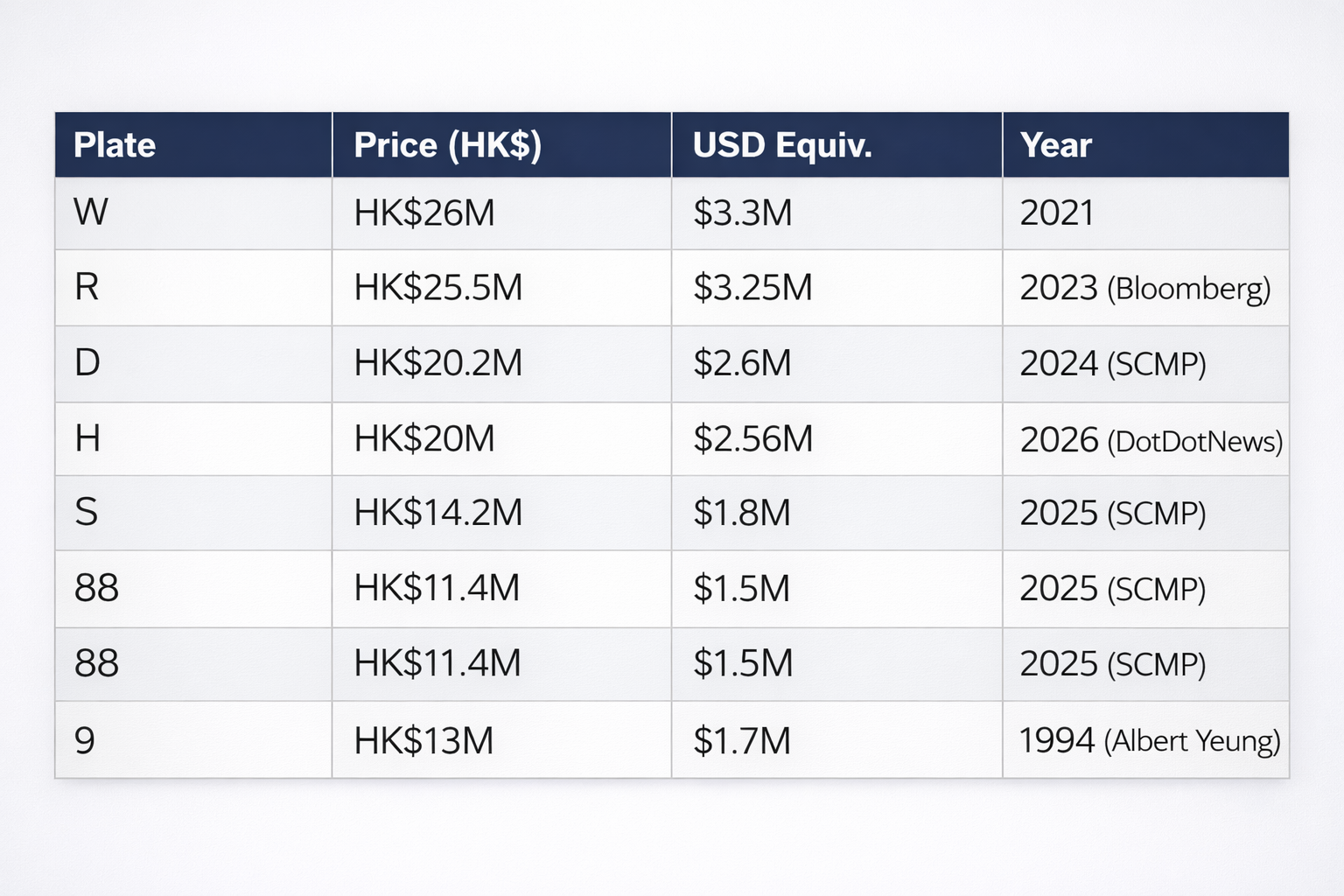Click the 2026 (DotDotNews) year cell

pos(1151,439)
